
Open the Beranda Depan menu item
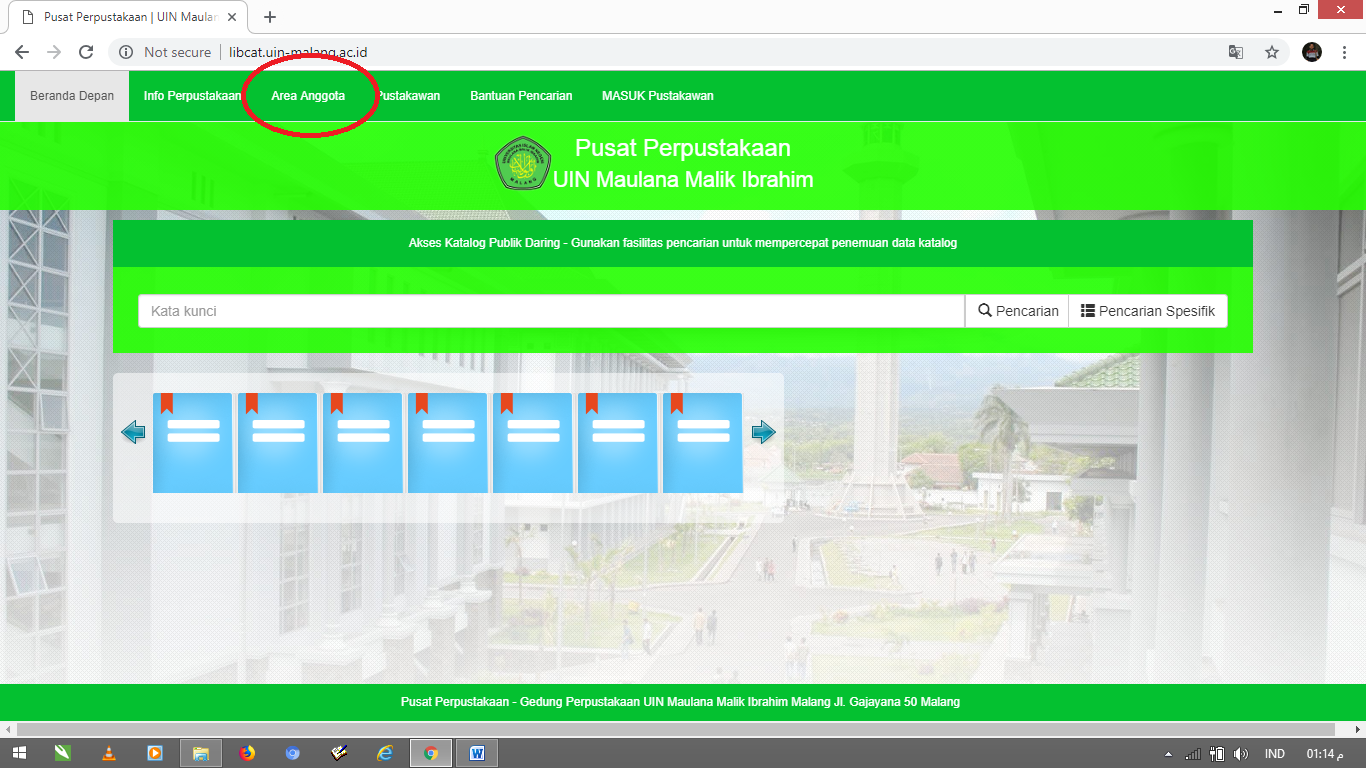72,96
